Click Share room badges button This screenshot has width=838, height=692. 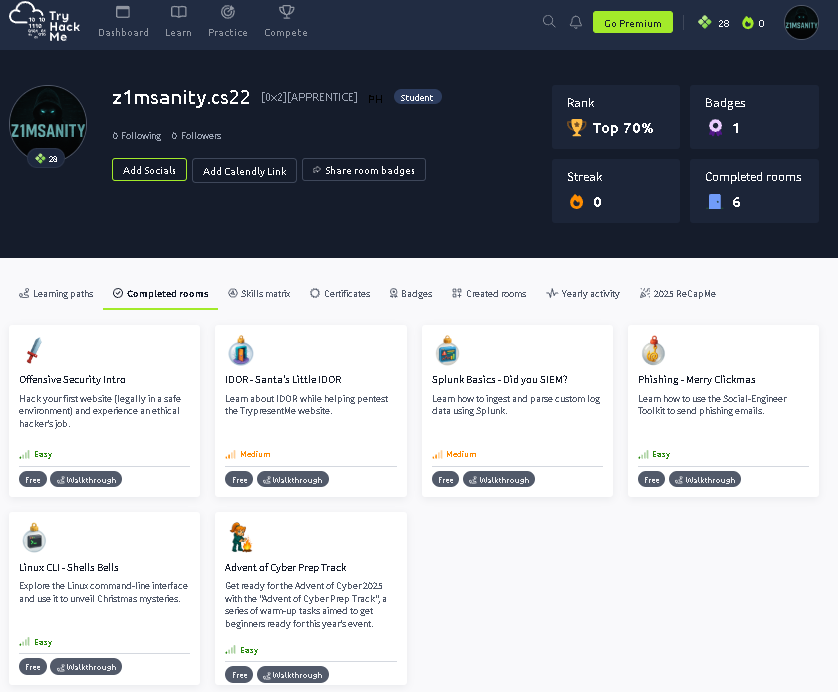(x=364, y=170)
